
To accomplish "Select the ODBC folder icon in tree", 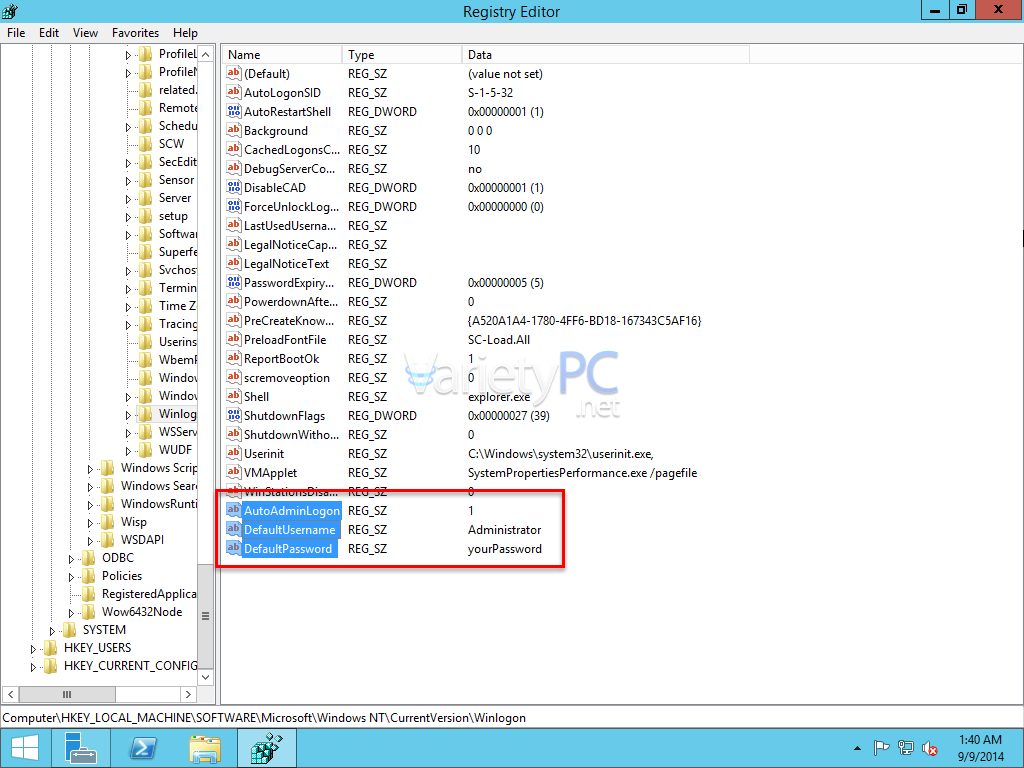I will point(89,558).
